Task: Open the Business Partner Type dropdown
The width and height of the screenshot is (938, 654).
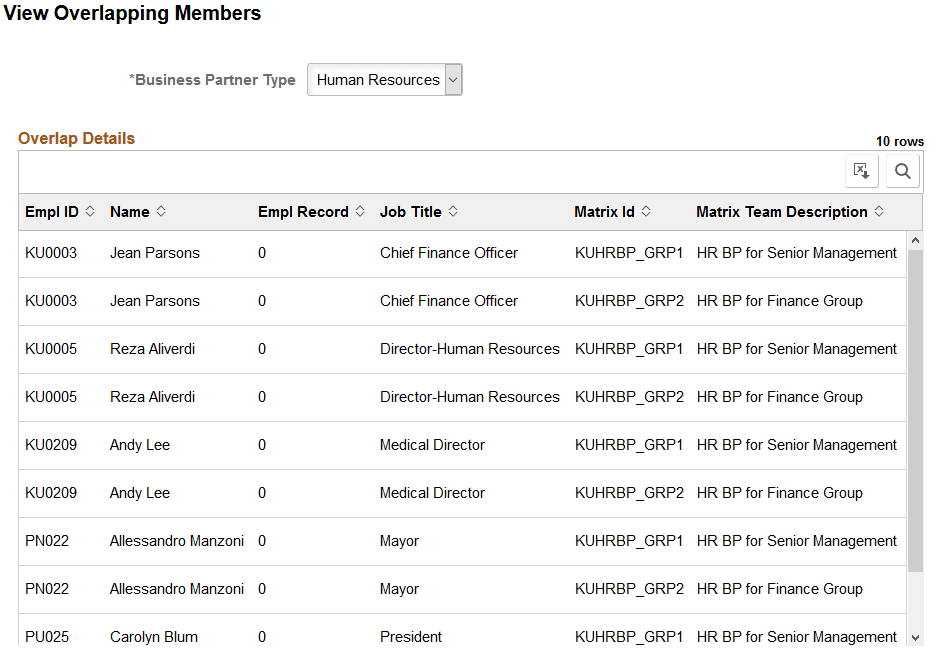Action: (x=453, y=79)
